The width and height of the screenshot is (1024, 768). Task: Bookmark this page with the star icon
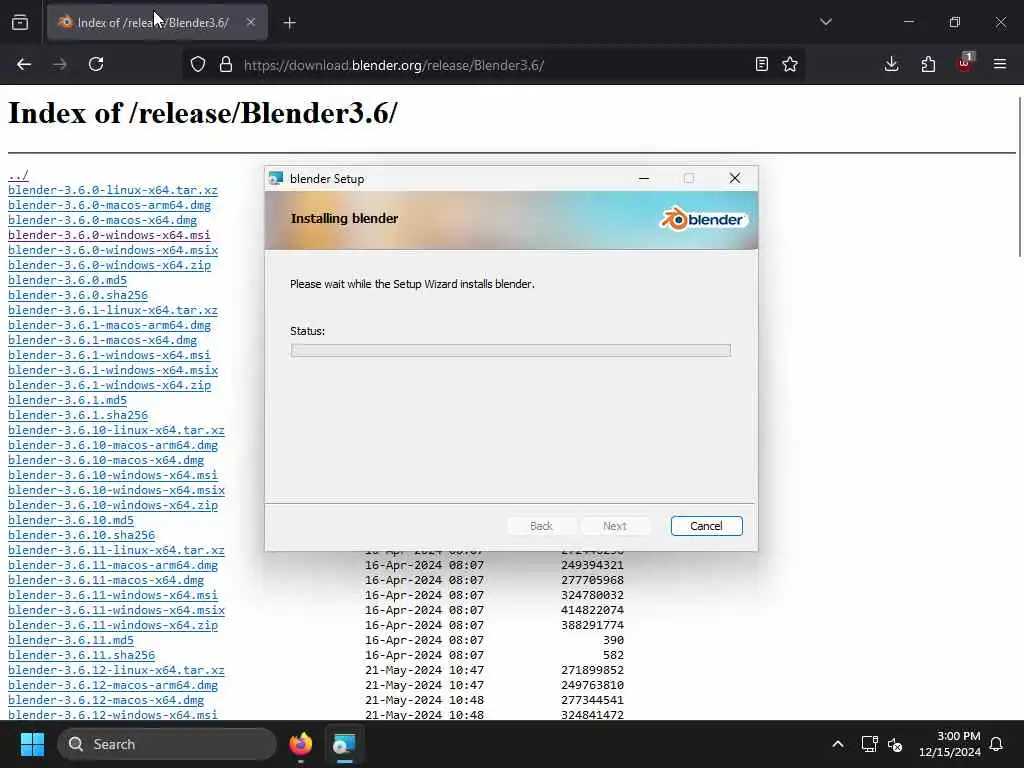click(790, 64)
